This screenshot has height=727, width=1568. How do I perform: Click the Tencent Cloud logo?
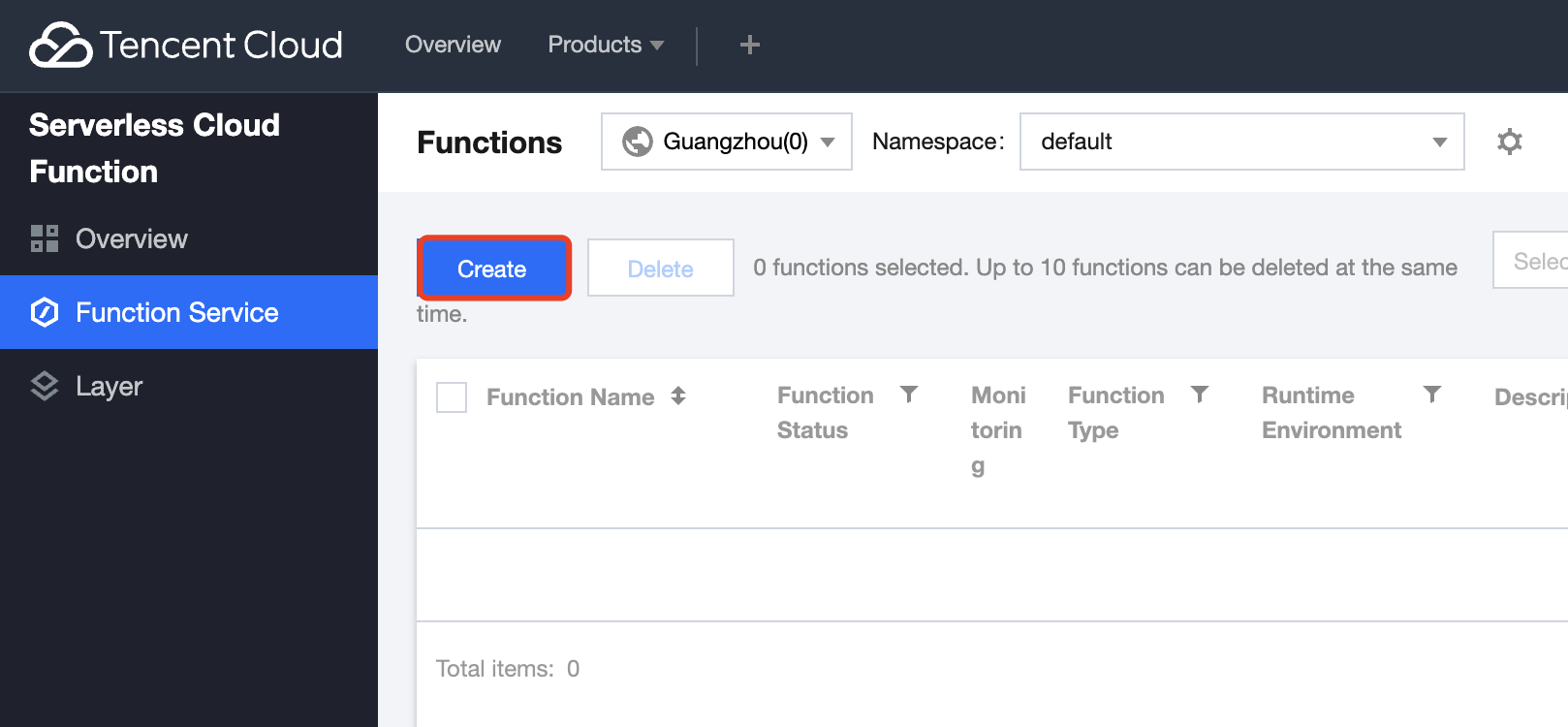[x=186, y=45]
